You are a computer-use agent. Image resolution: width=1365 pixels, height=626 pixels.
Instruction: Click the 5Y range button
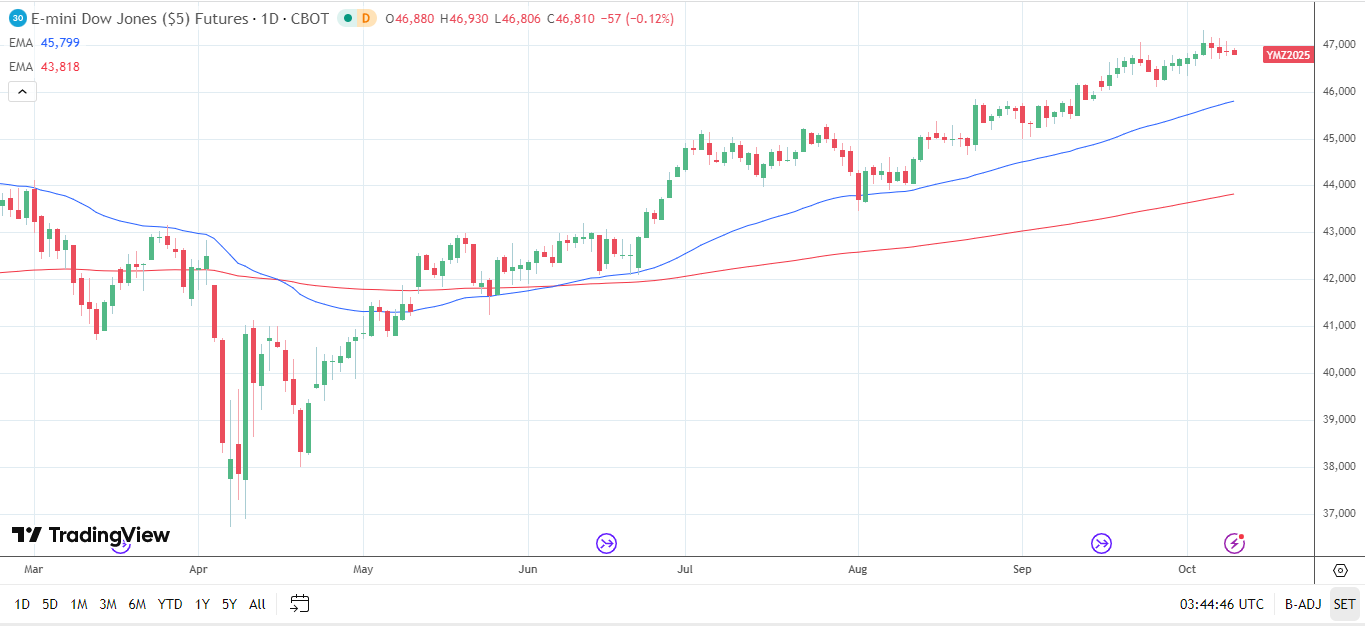pyautogui.click(x=229, y=604)
